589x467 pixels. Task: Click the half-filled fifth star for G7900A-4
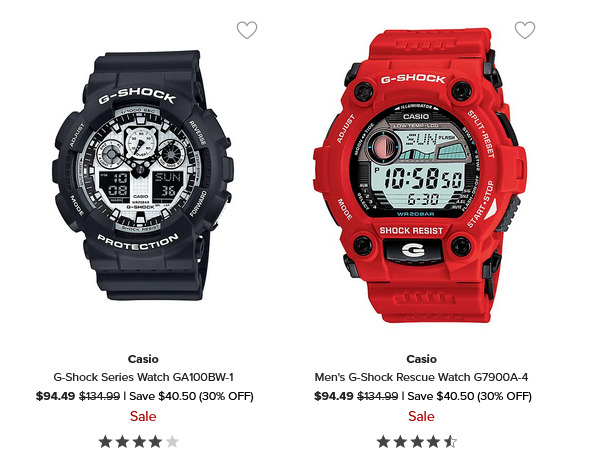[x=450, y=441]
